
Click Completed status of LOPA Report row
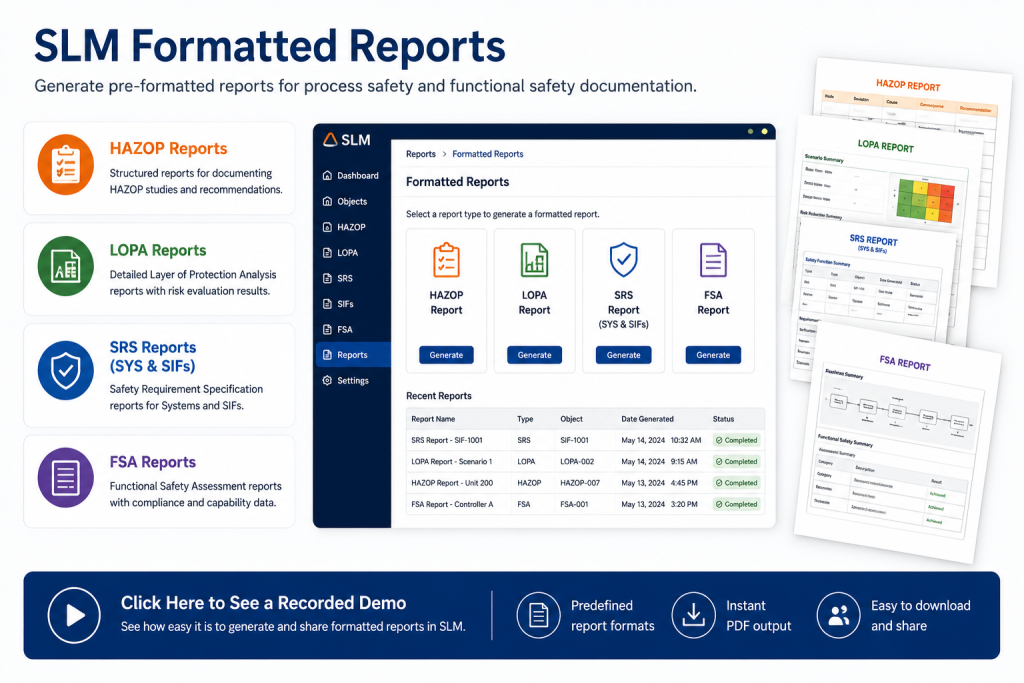(x=736, y=462)
